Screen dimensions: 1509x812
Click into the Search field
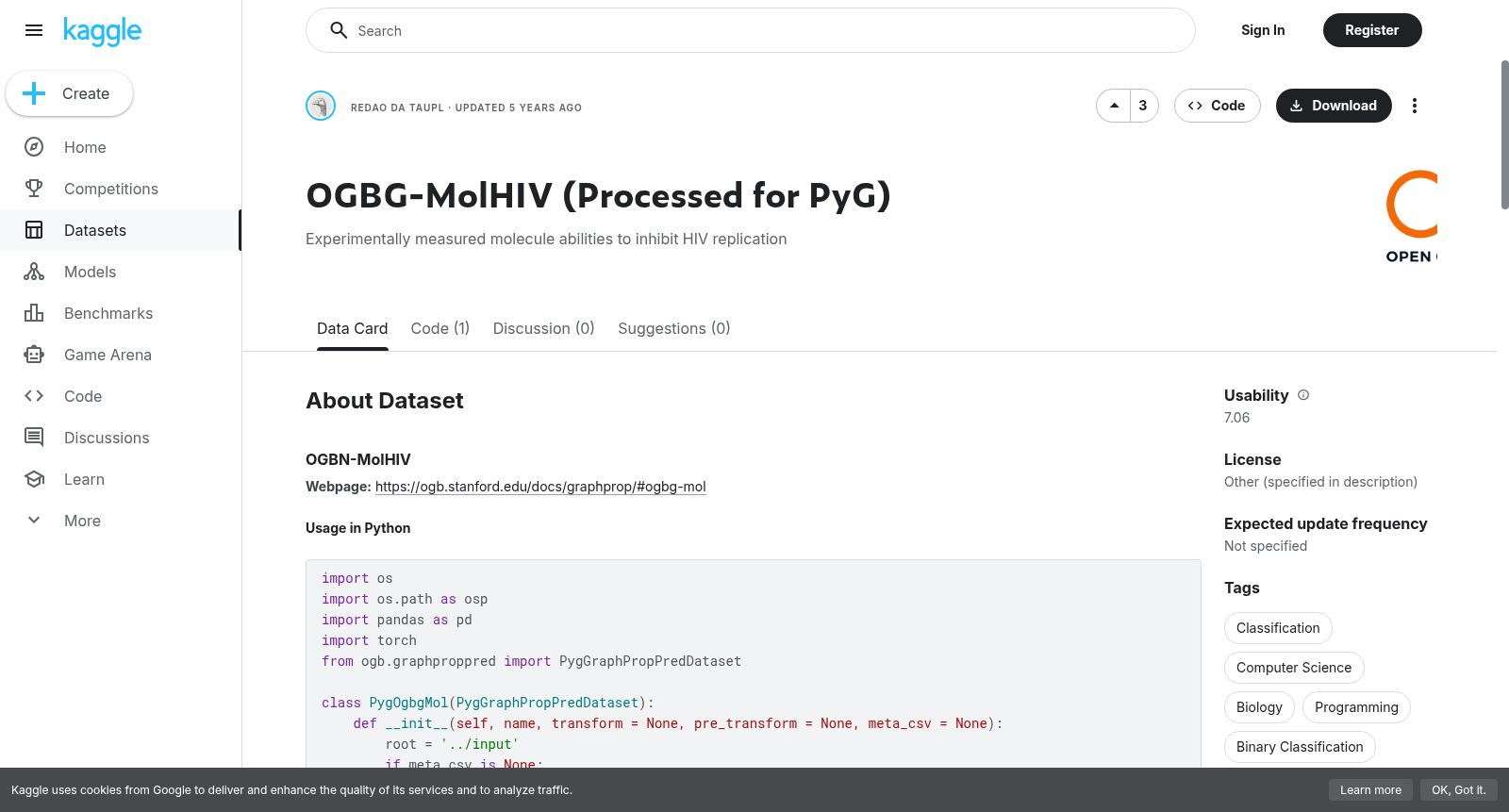click(751, 30)
